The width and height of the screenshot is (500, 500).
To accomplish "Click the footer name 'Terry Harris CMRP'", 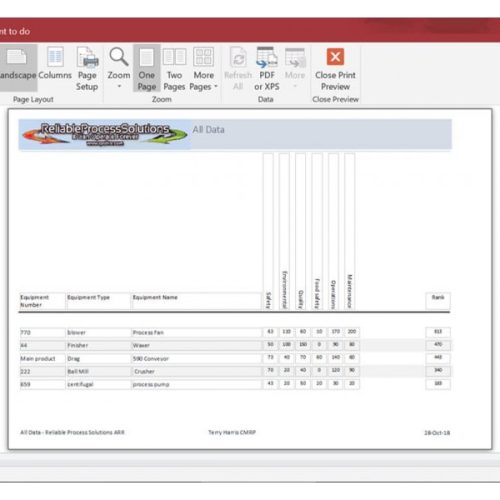I will tap(232, 432).
